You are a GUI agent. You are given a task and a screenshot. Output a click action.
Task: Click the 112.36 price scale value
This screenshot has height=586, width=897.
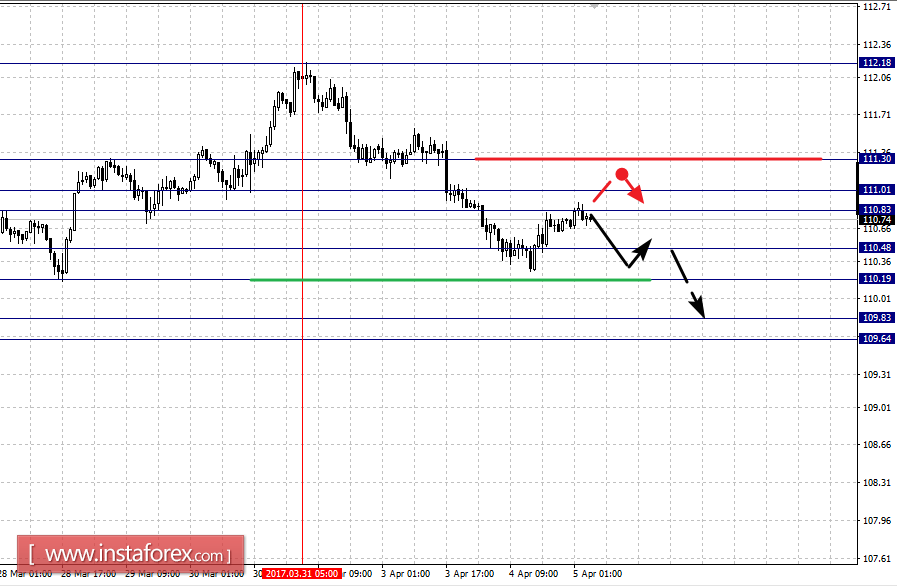tap(876, 45)
